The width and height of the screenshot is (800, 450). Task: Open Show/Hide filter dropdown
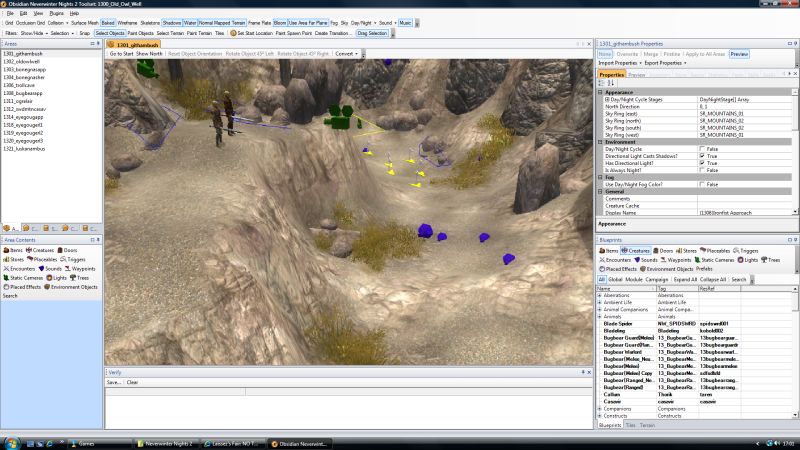click(x=34, y=33)
